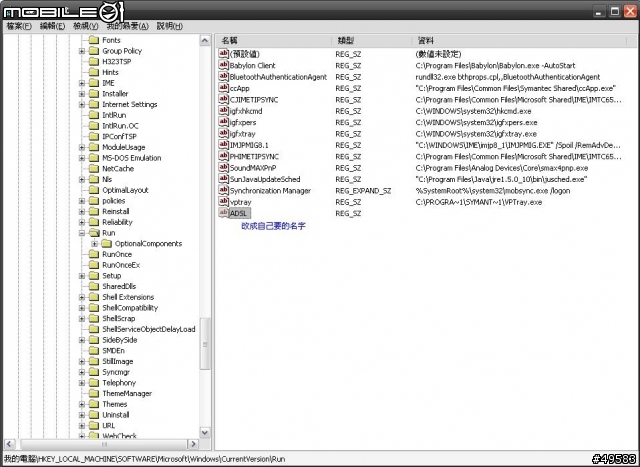640x467 pixels.
Task: Click the BluetoothAuthenticationAgent value icon
Action: pos(223,77)
